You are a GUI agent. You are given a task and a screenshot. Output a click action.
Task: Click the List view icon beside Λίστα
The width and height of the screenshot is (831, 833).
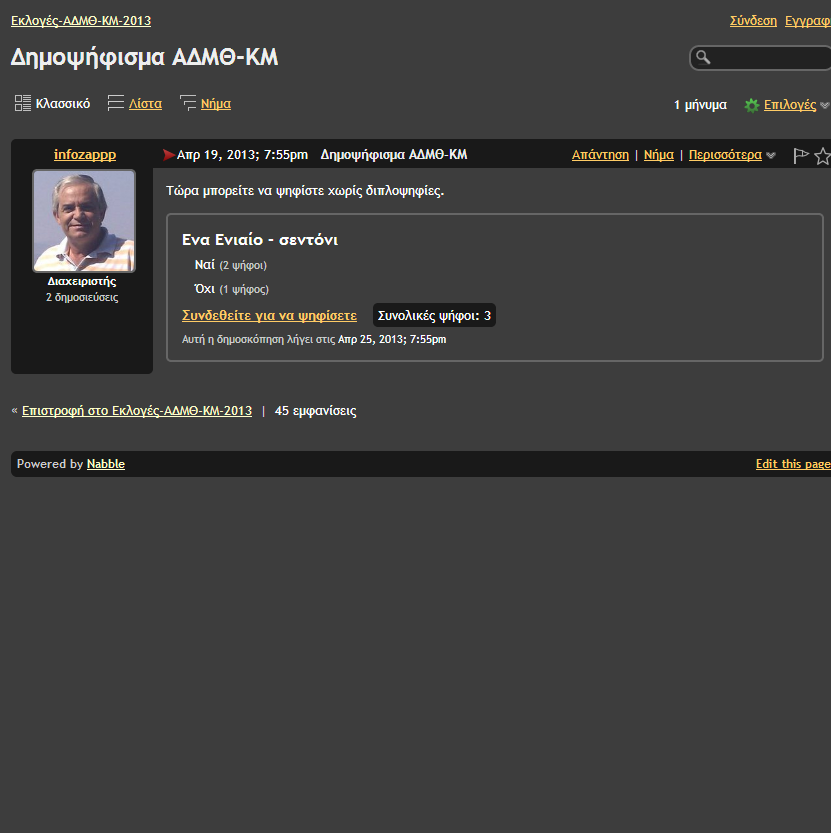coord(116,103)
